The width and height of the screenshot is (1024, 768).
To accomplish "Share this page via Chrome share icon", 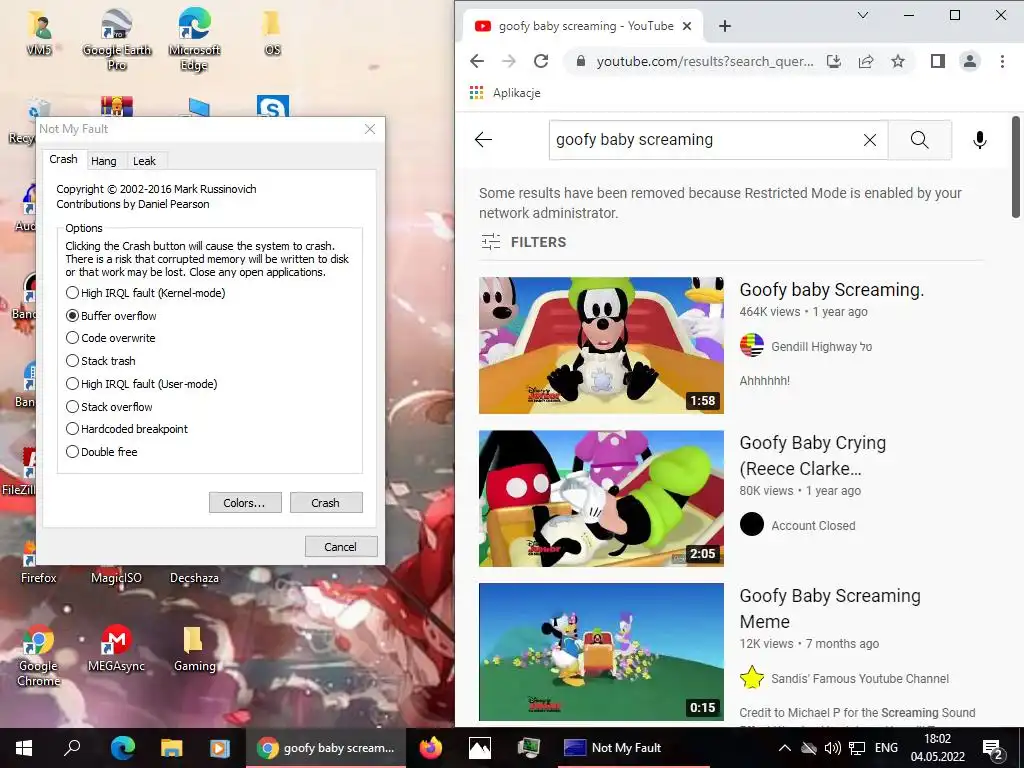I will coord(866,61).
